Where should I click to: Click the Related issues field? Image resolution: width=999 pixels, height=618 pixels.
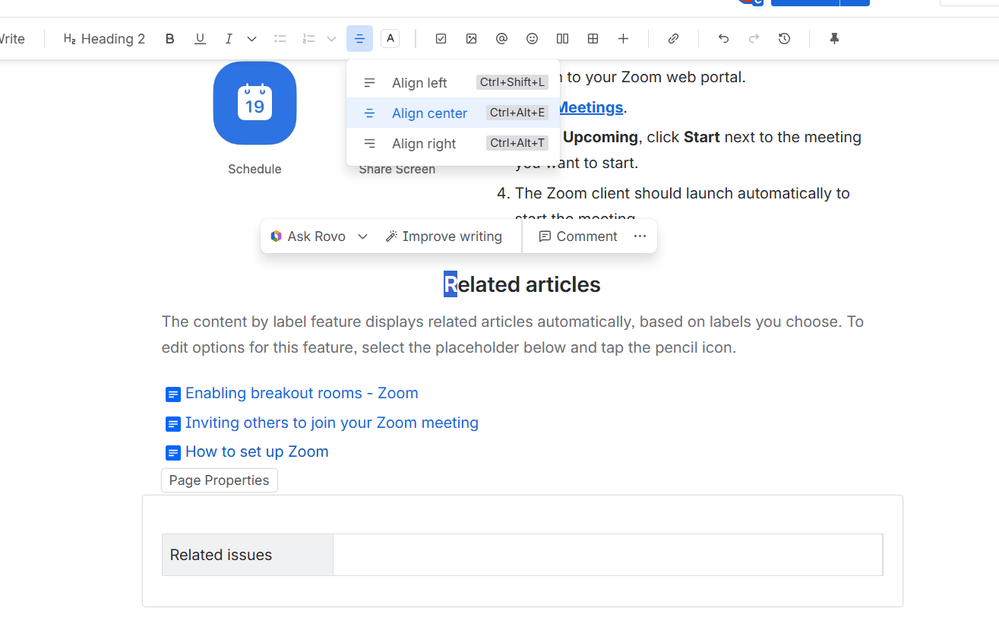pyautogui.click(x=220, y=554)
